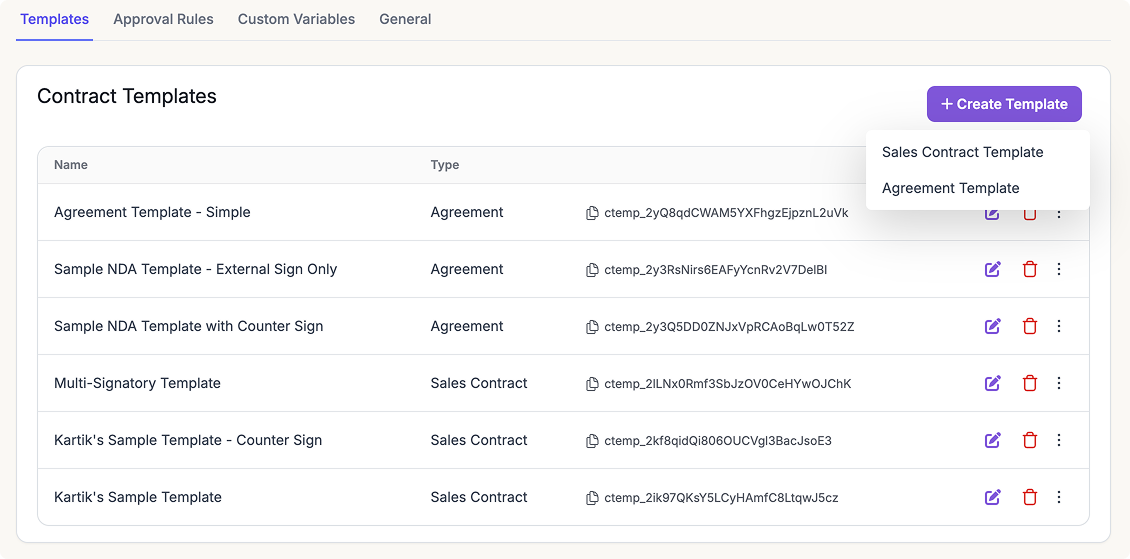
Task: Delete Kartik's Sample Template row
Action: tap(1029, 497)
